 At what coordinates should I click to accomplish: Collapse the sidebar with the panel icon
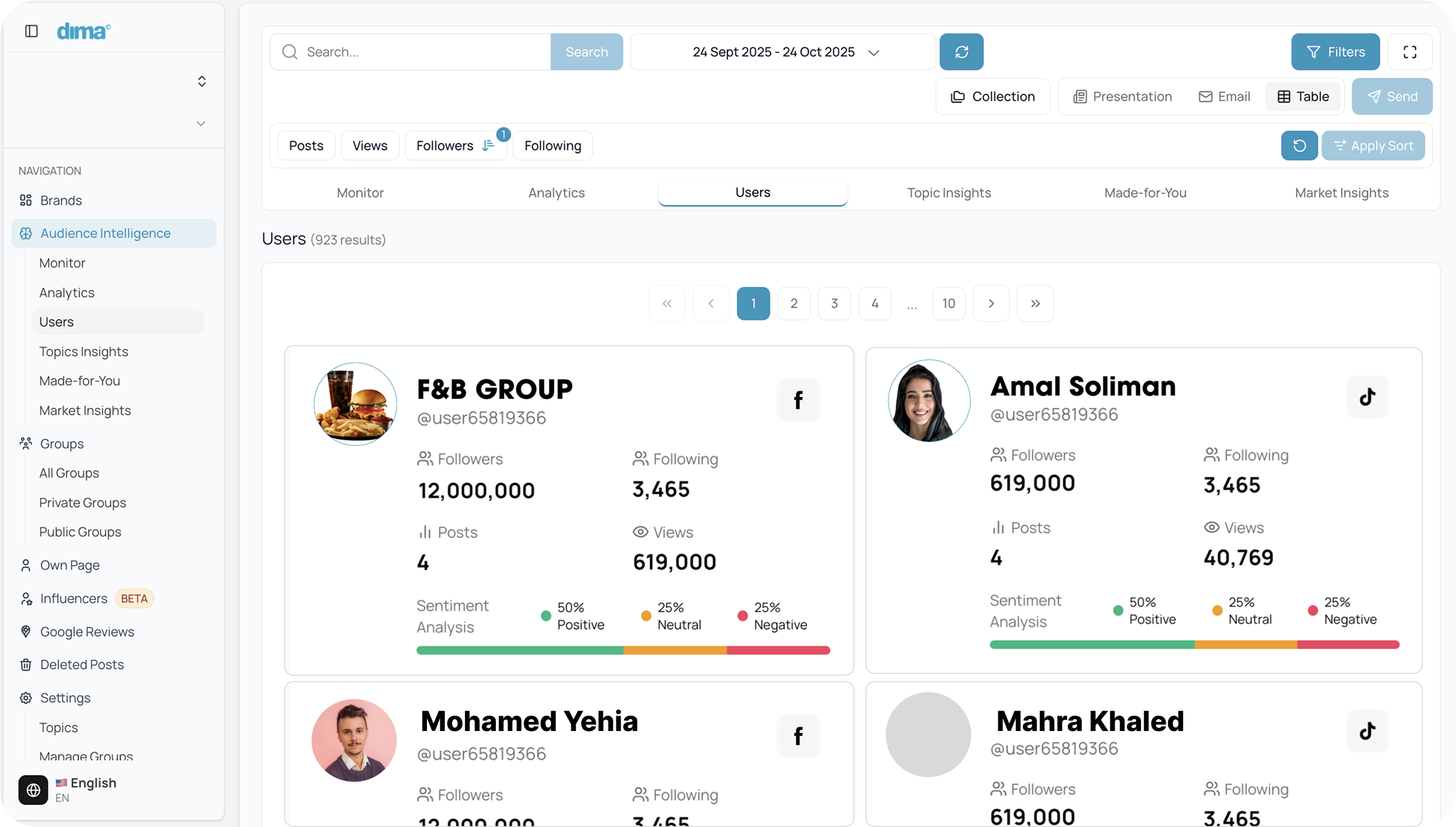click(x=31, y=31)
